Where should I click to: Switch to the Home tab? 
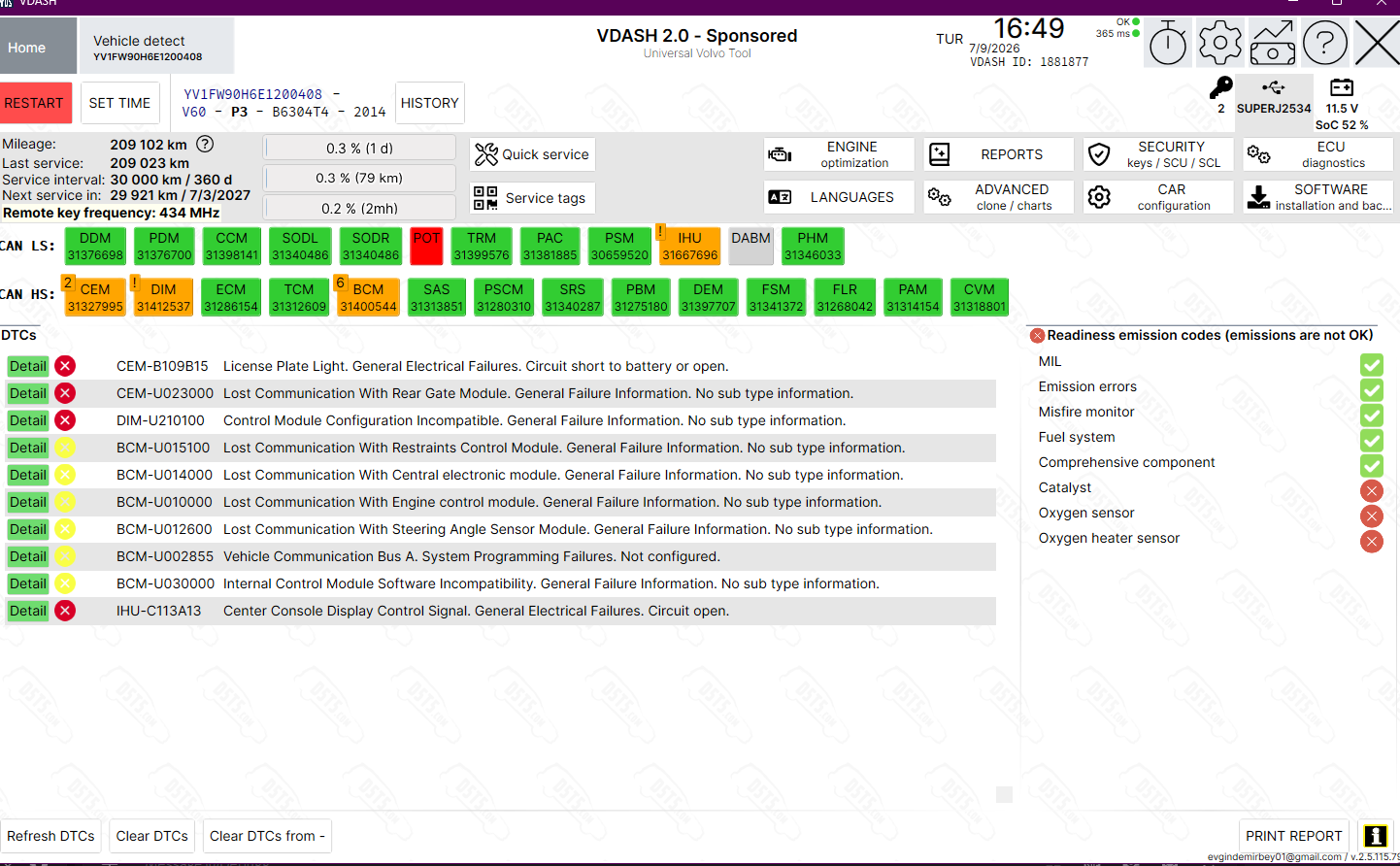coord(38,47)
